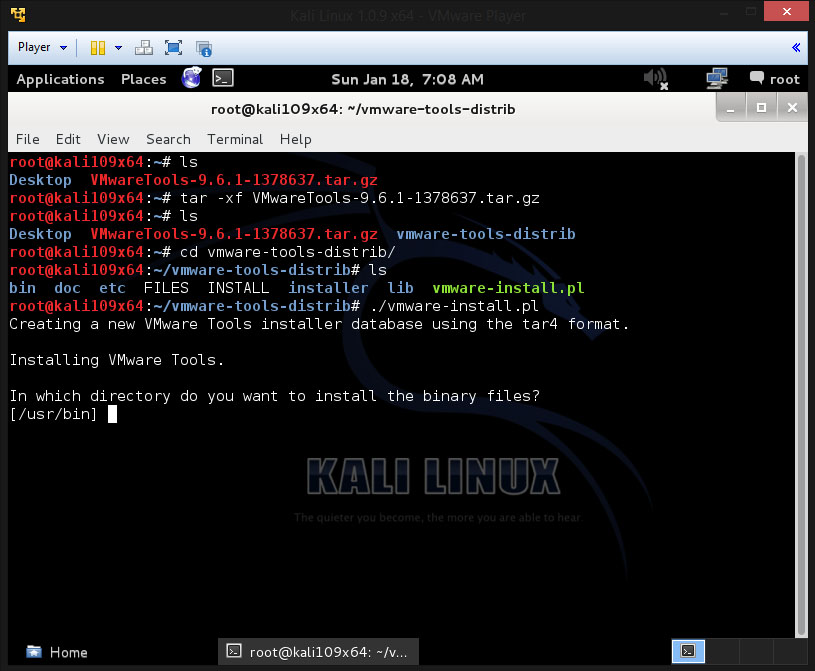Close the terminal window
815x671 pixels.
pyautogui.click(x=792, y=108)
